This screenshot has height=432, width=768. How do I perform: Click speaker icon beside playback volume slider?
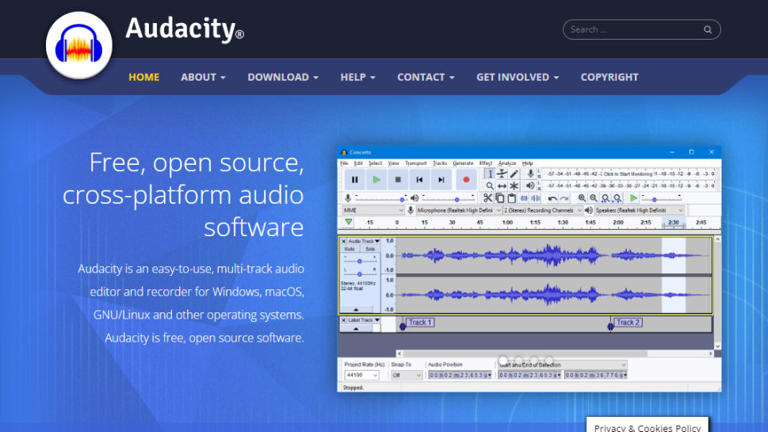414,198
